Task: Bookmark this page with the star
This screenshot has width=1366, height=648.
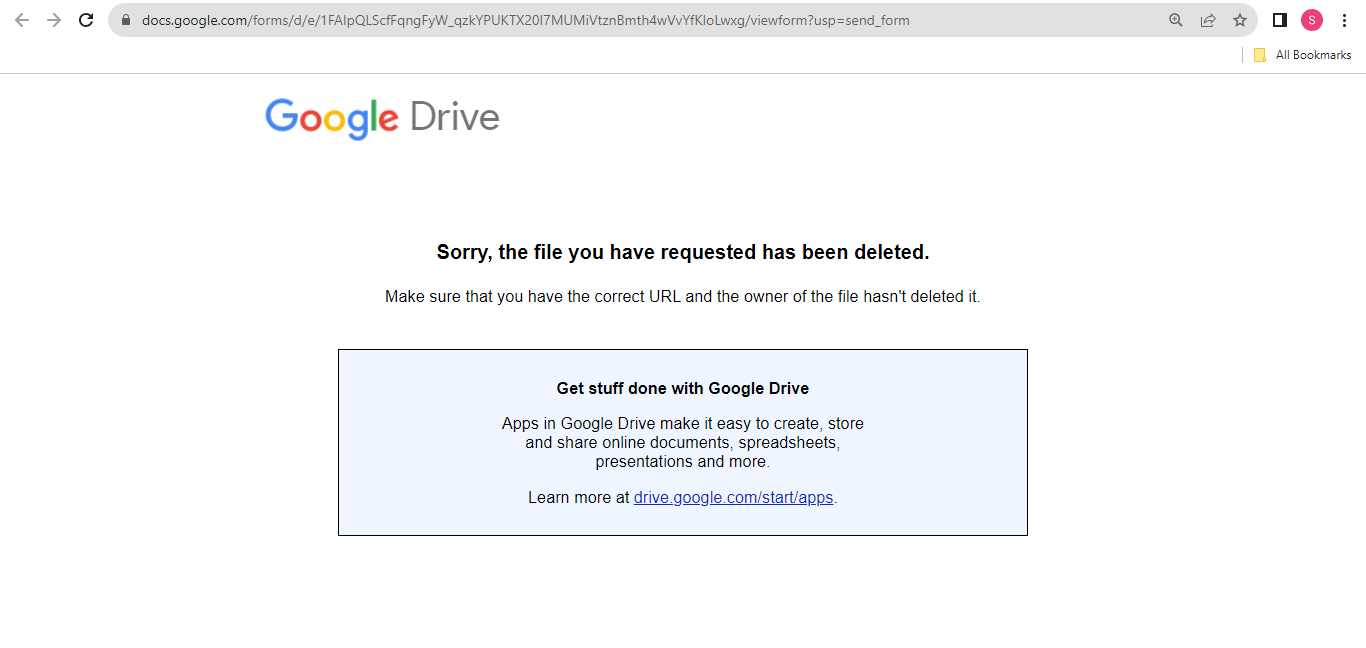Action: 1240,20
